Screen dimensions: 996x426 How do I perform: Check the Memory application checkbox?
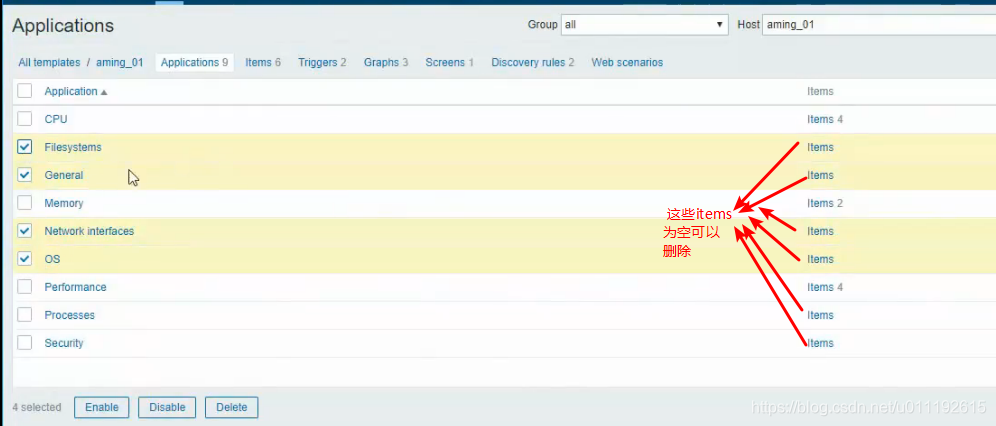pos(25,203)
